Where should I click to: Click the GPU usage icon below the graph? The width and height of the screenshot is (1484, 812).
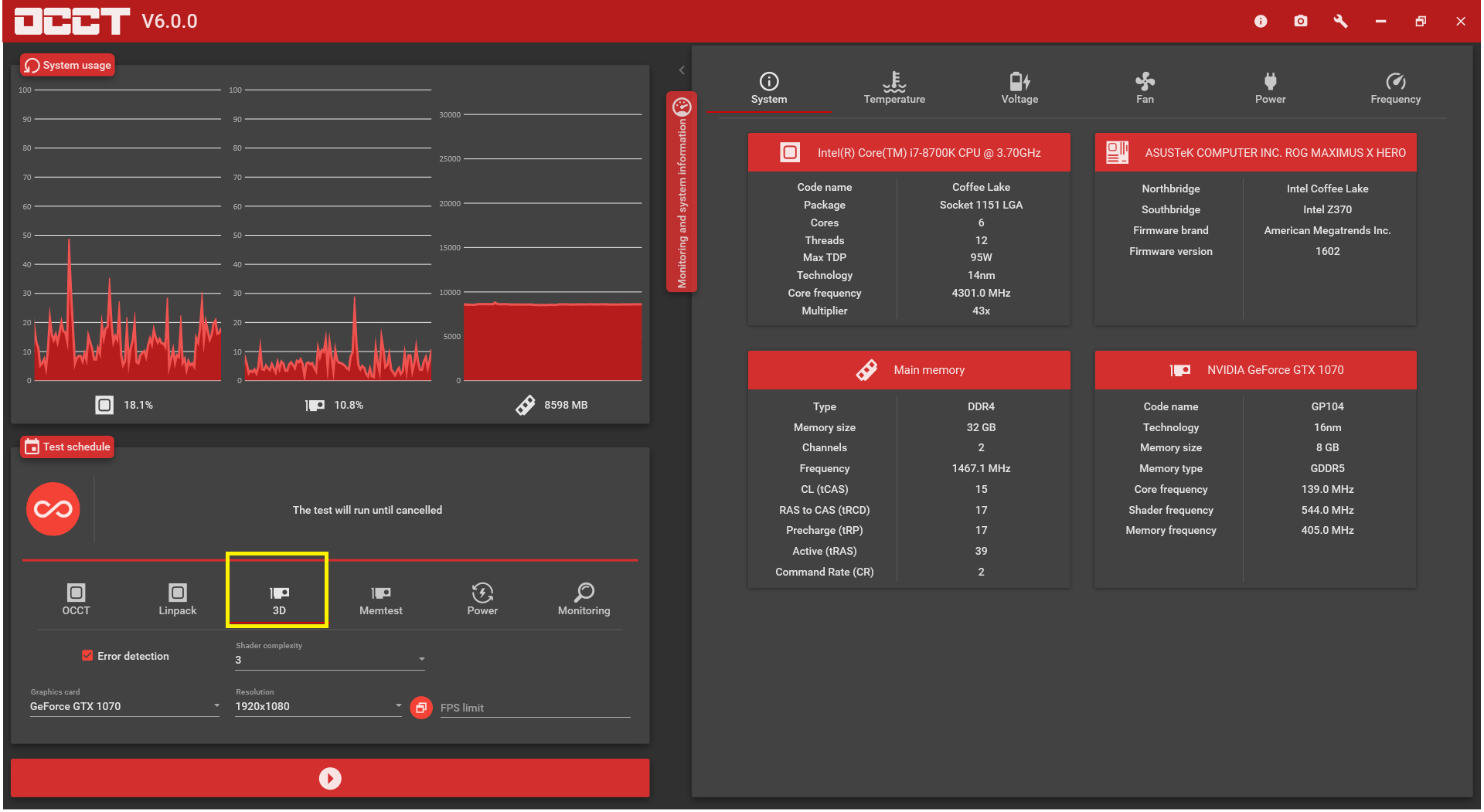click(x=315, y=405)
